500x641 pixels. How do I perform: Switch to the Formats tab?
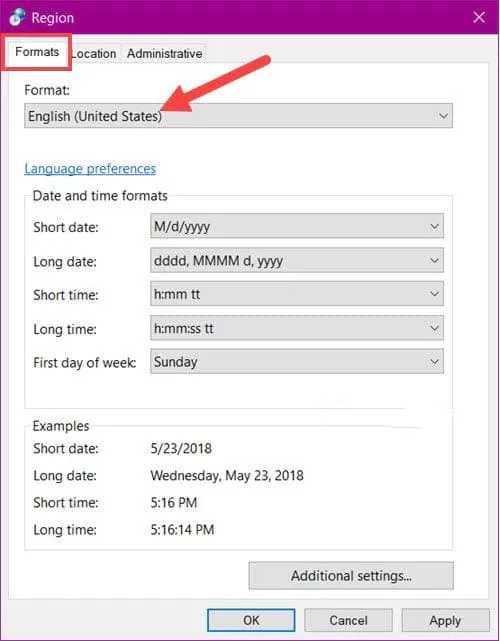click(x=37, y=52)
